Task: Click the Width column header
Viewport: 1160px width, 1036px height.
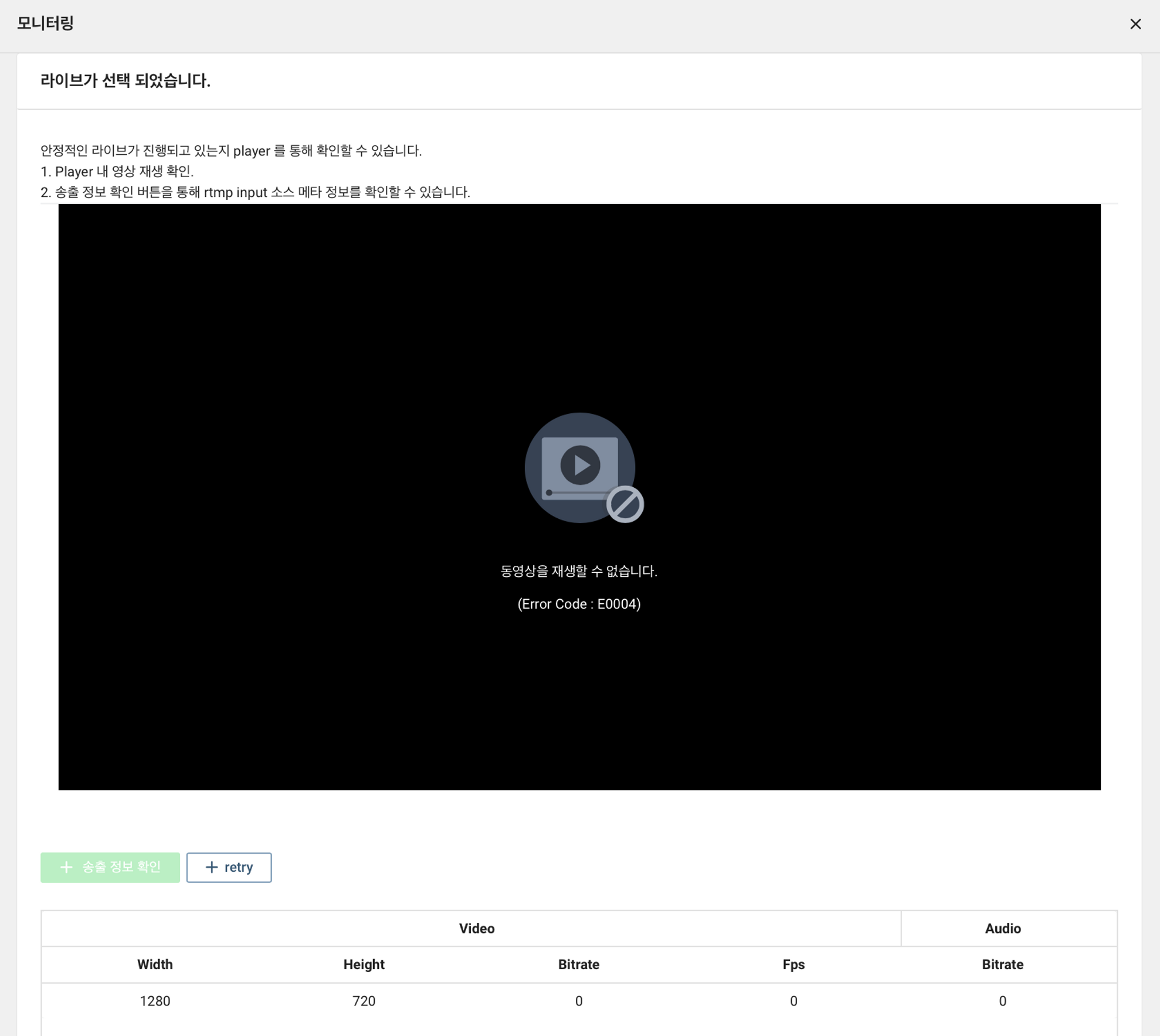Action: [x=155, y=964]
